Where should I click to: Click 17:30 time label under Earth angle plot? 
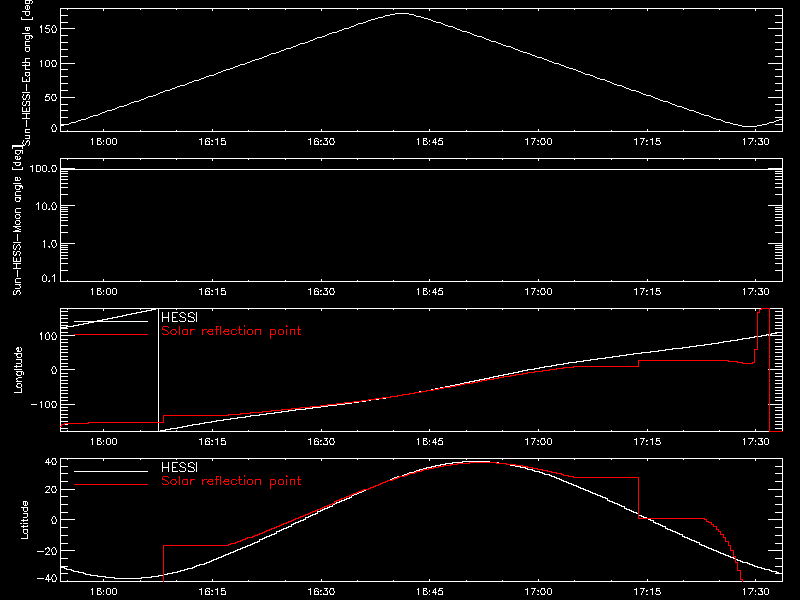[756, 142]
